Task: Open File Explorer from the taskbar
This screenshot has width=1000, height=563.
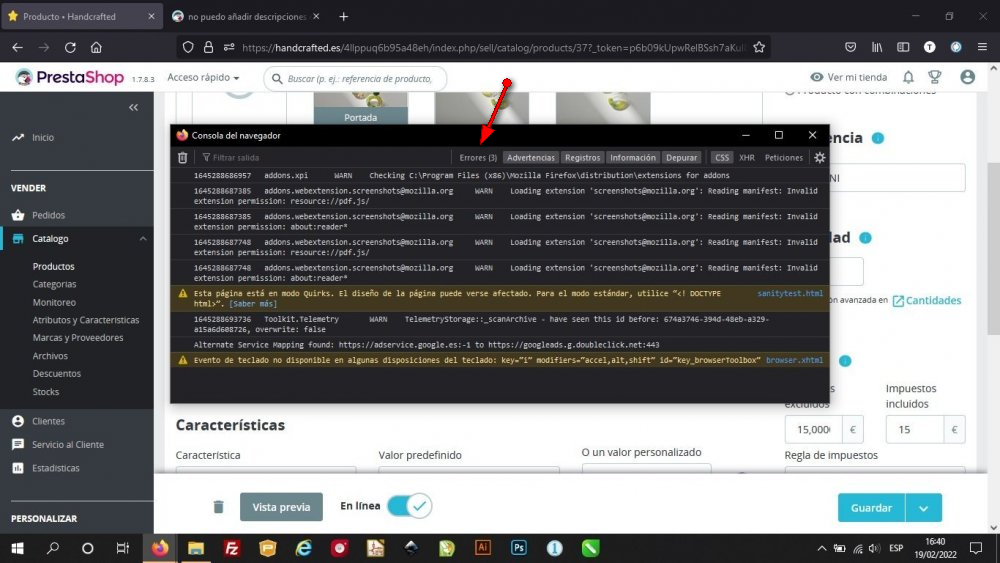Action: coord(196,548)
